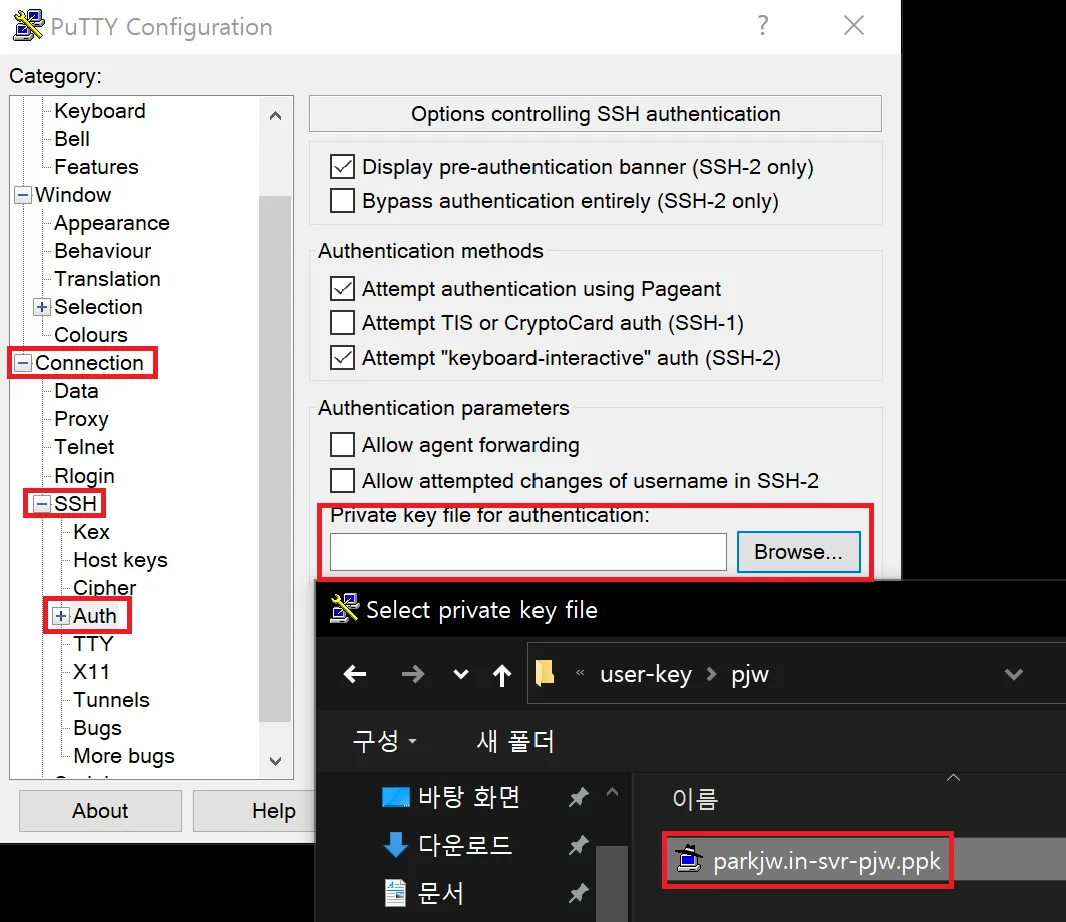Open the address bar history dropdown chevron
The height and width of the screenshot is (922, 1066).
point(1014,674)
